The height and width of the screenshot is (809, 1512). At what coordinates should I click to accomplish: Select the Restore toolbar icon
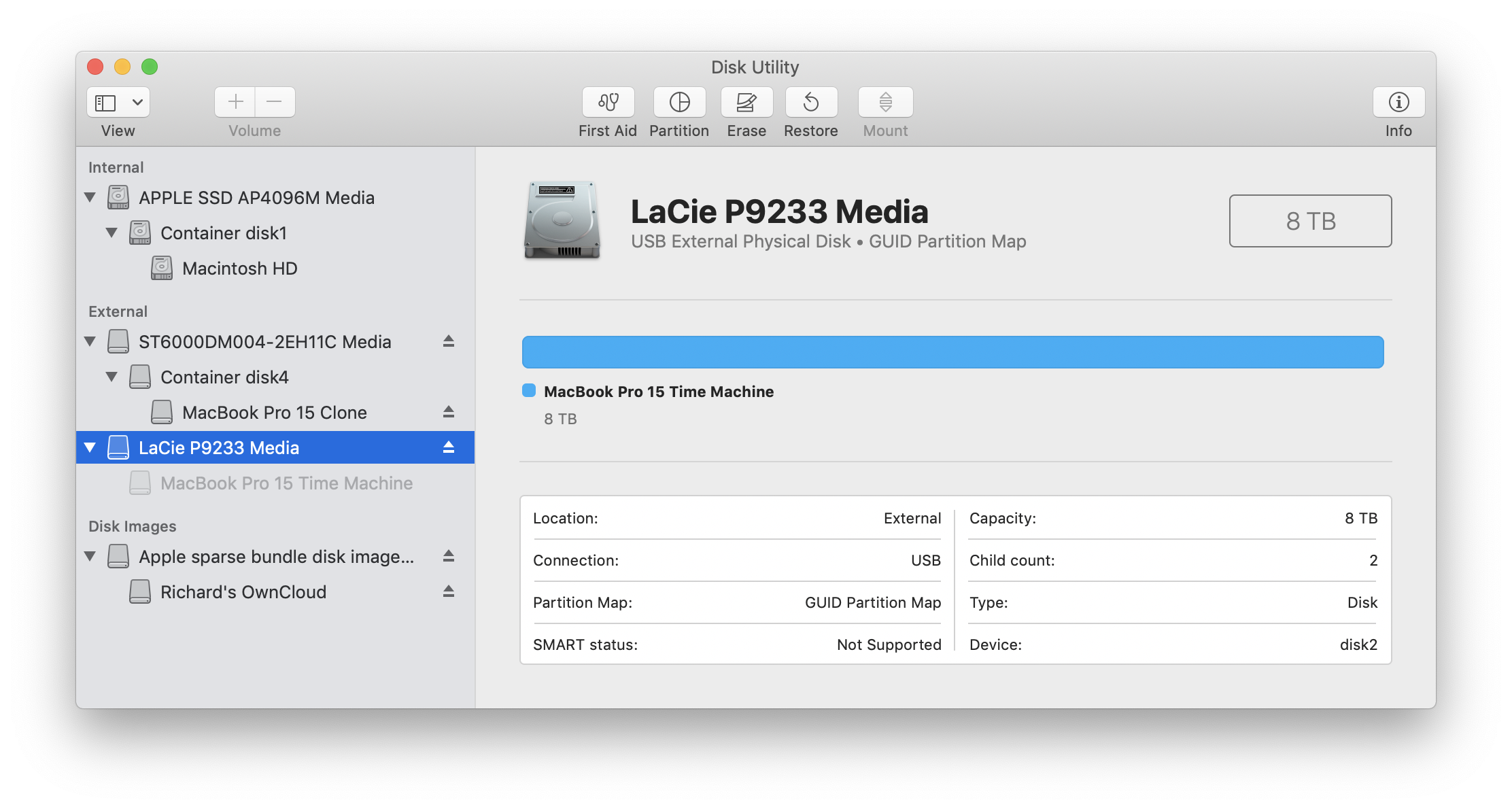point(810,102)
